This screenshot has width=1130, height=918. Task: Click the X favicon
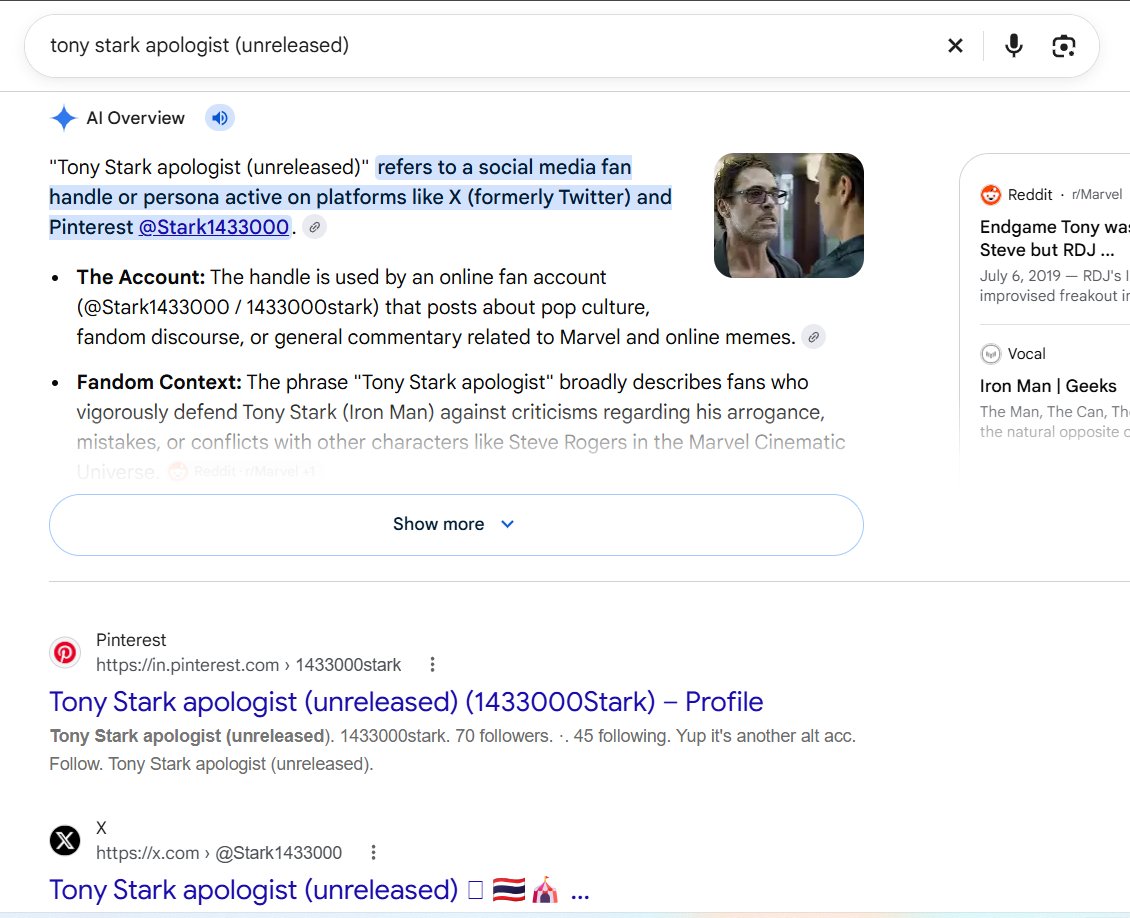coord(65,840)
